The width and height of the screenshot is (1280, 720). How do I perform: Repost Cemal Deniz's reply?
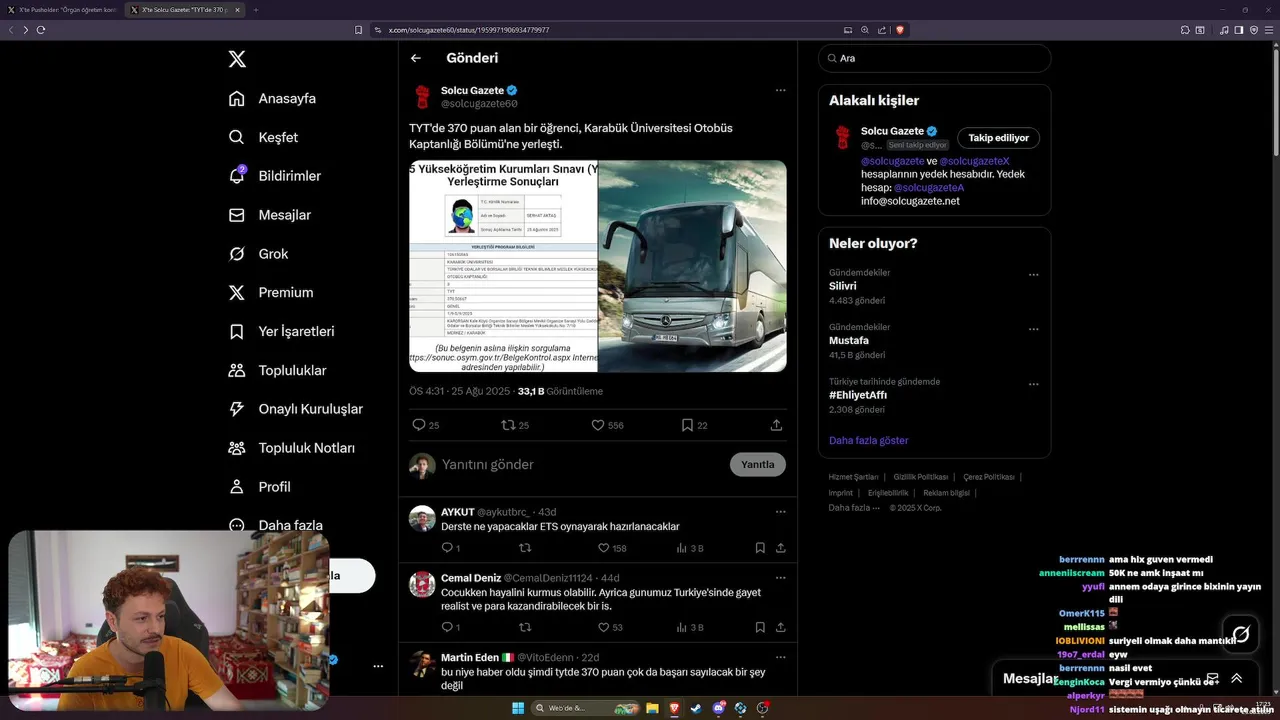[525, 628]
